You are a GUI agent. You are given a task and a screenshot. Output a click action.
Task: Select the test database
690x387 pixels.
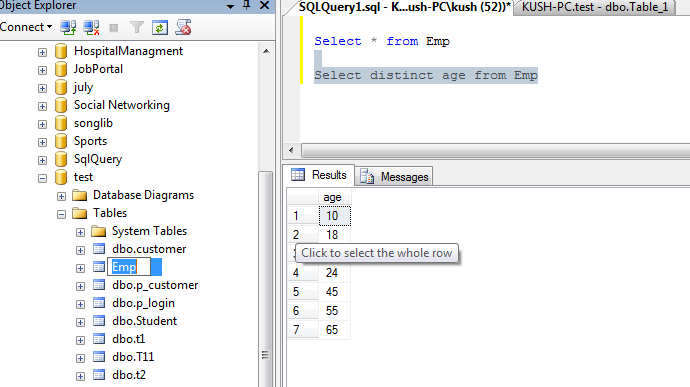click(83, 177)
